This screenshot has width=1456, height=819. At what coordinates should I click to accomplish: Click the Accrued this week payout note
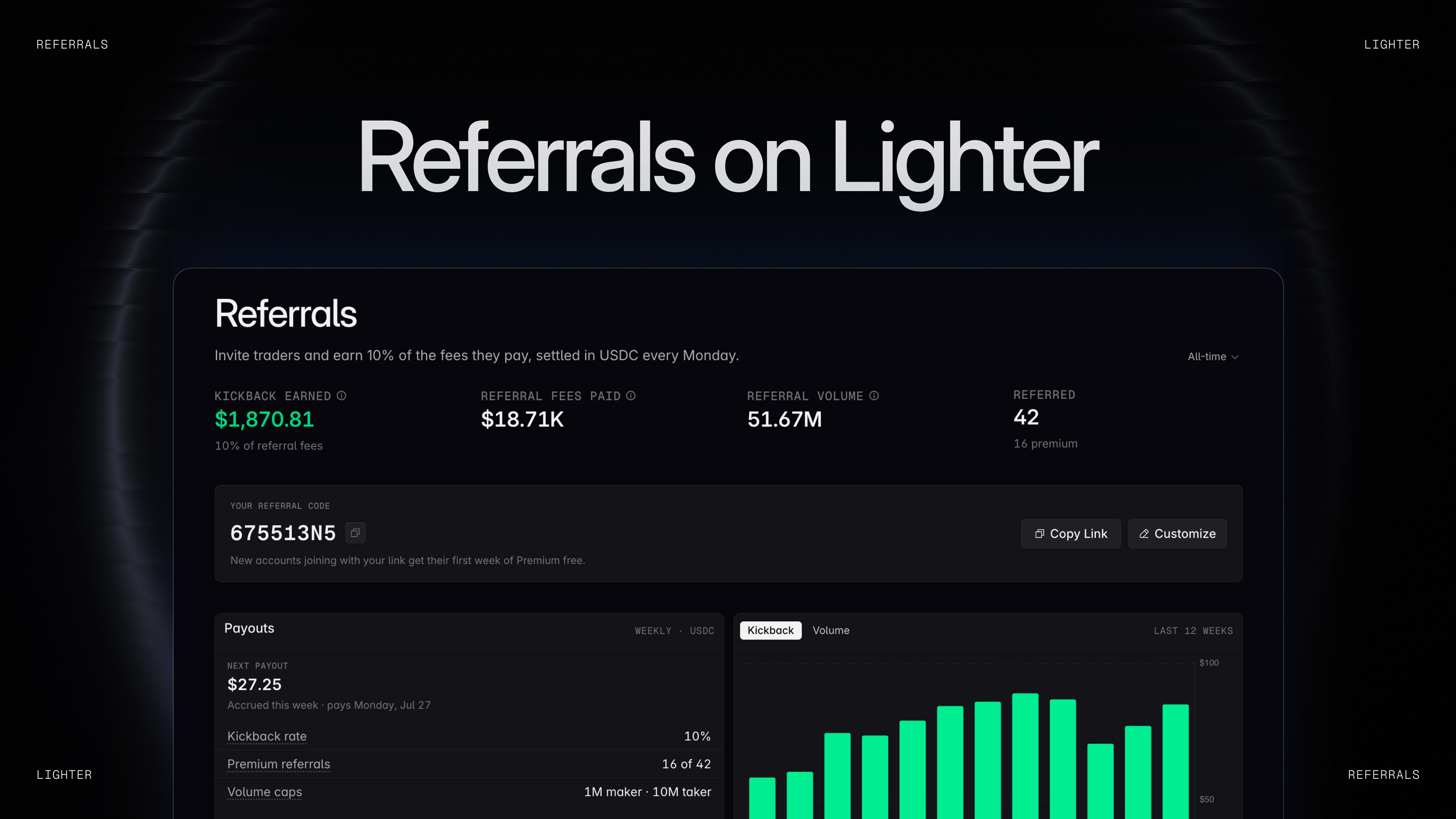click(329, 705)
